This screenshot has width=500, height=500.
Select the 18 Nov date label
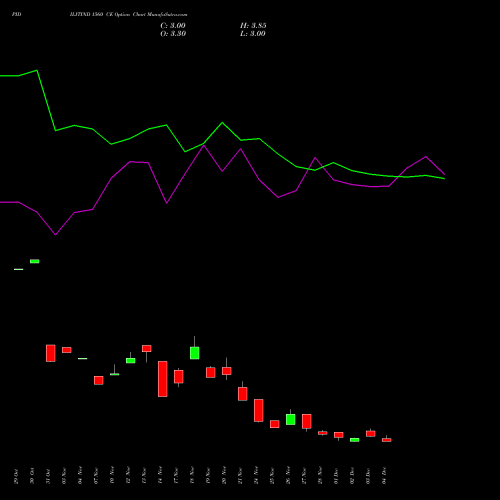[x=192, y=476]
